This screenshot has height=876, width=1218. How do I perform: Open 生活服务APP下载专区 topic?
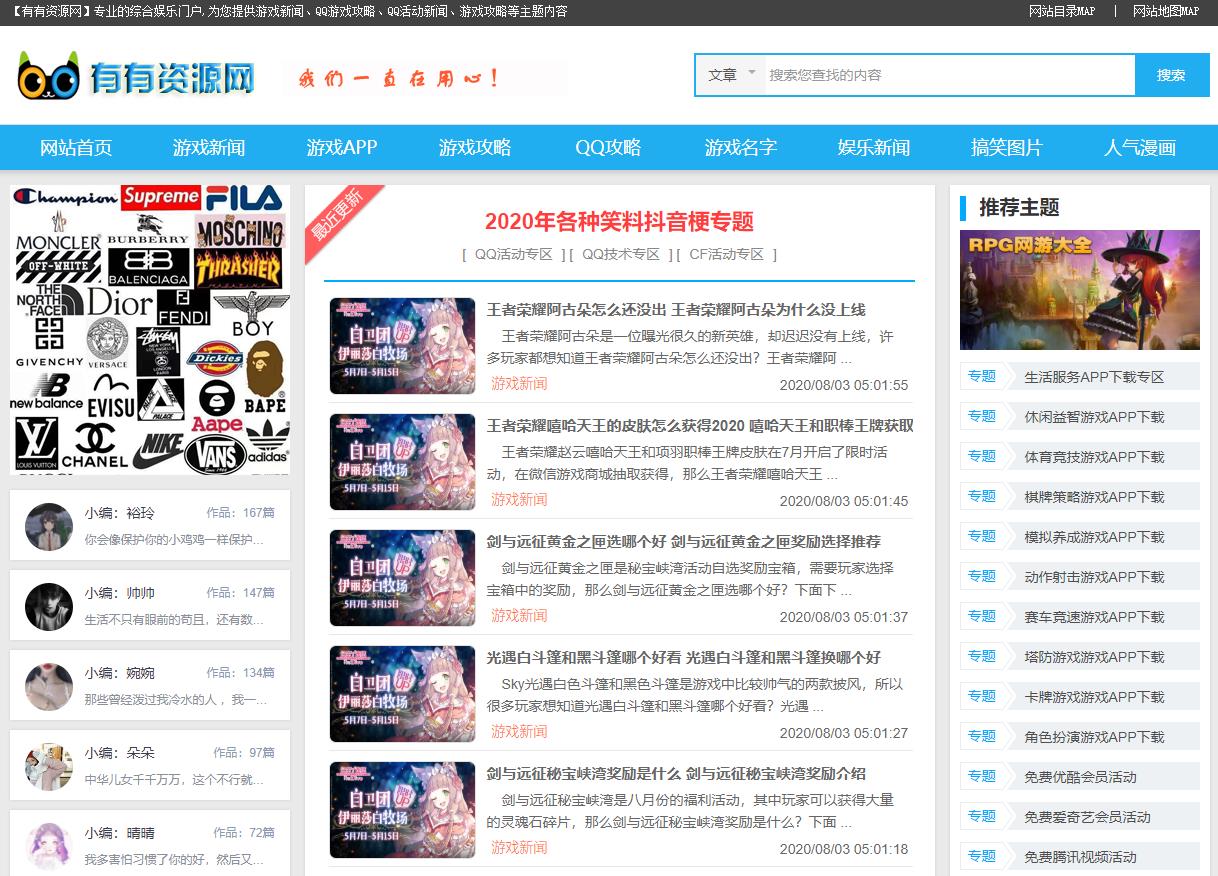pos(1095,377)
